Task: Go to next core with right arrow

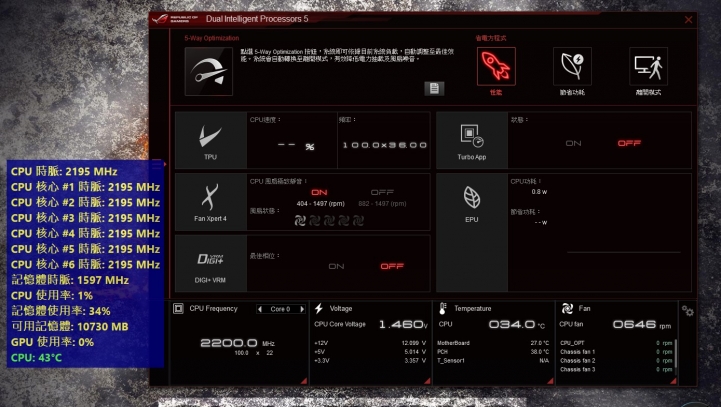Action: [x=302, y=309]
